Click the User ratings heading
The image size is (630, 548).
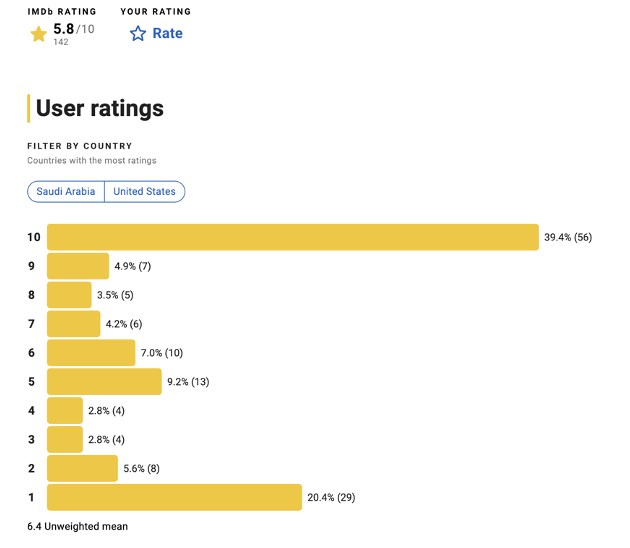[x=100, y=108]
